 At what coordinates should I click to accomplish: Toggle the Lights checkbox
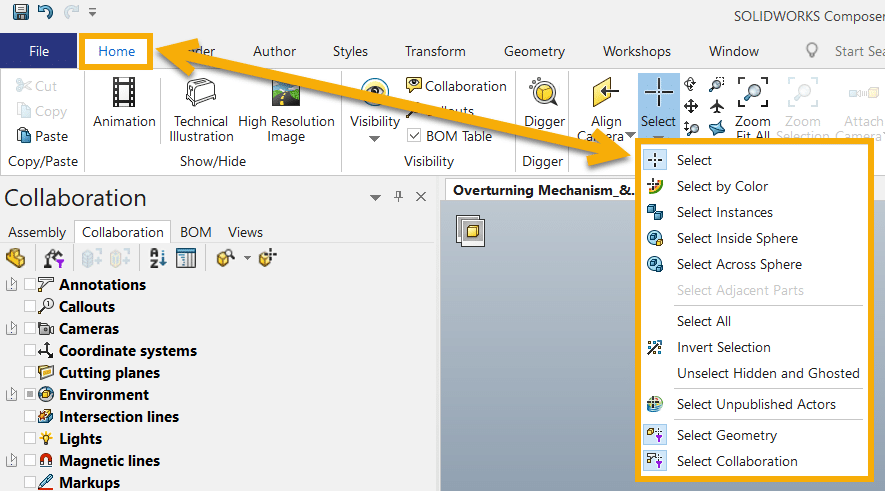point(30,438)
